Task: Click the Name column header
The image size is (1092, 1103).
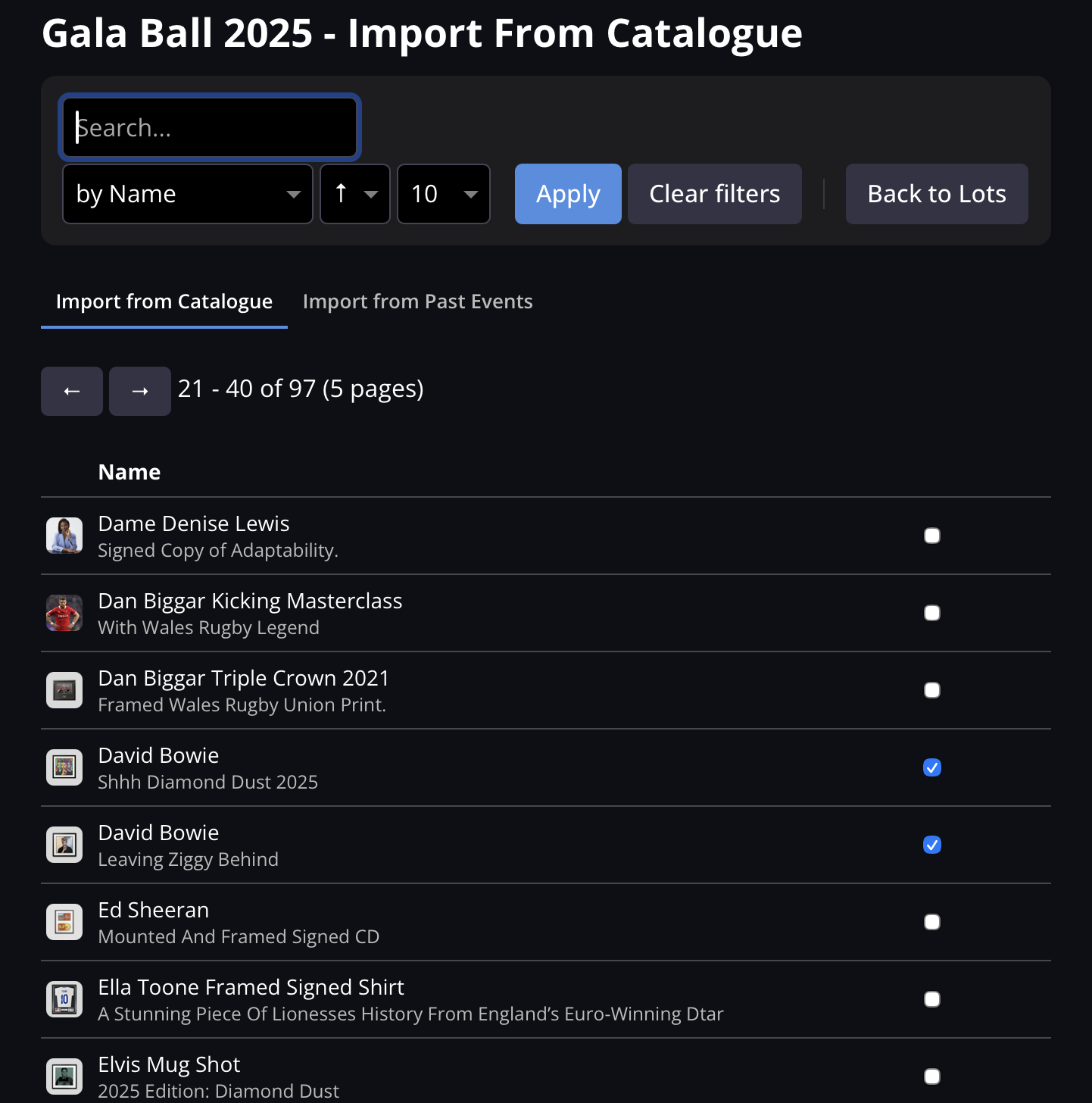Action: point(129,472)
